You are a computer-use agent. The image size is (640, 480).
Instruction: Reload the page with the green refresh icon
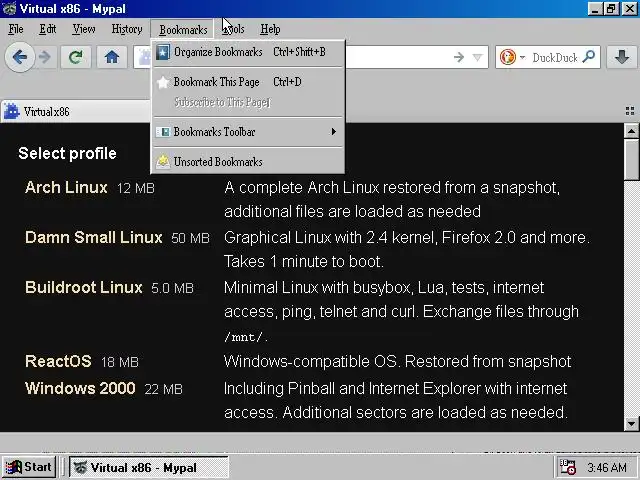click(x=76, y=57)
